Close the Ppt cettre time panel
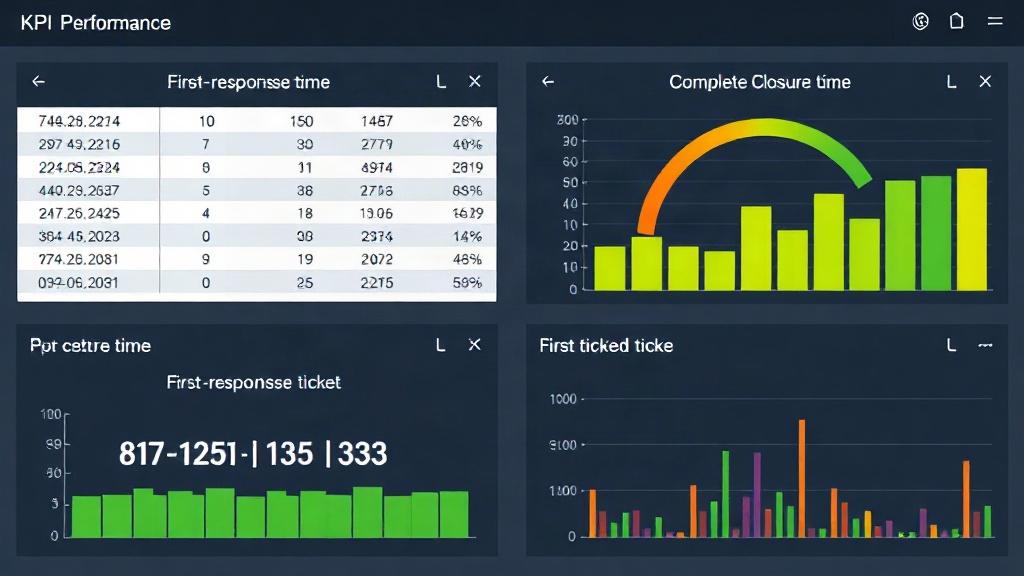 tap(475, 345)
